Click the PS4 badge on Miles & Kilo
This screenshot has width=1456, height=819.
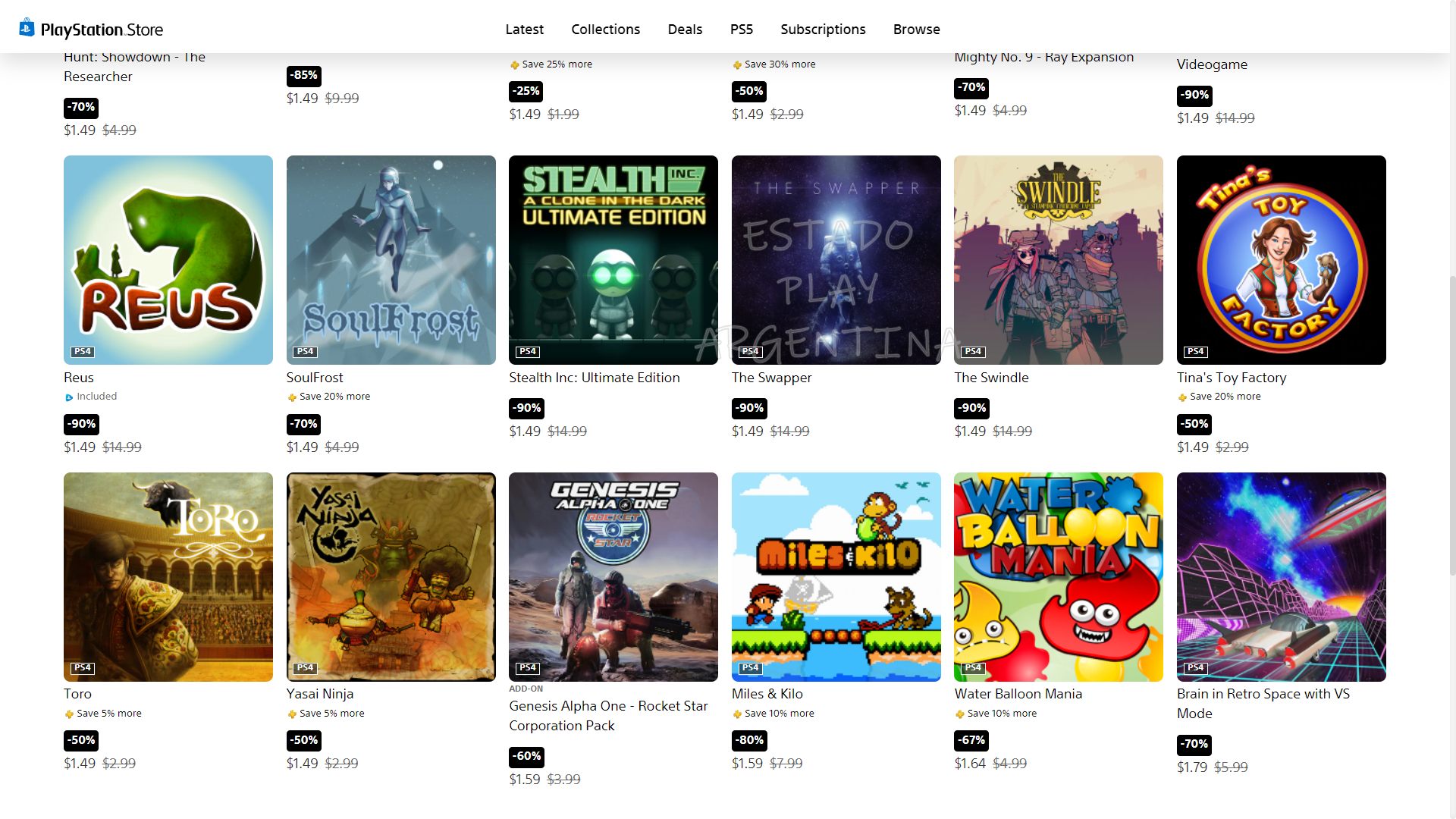pos(750,668)
